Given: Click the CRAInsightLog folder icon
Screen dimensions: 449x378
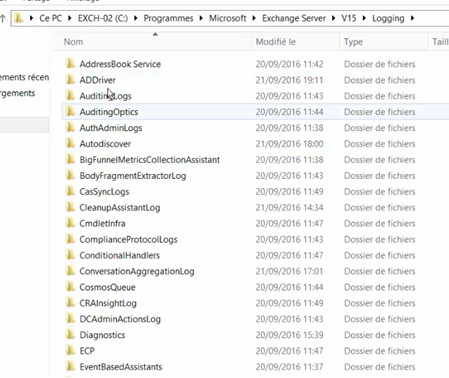Looking at the screenshot, I should click(x=70, y=303).
